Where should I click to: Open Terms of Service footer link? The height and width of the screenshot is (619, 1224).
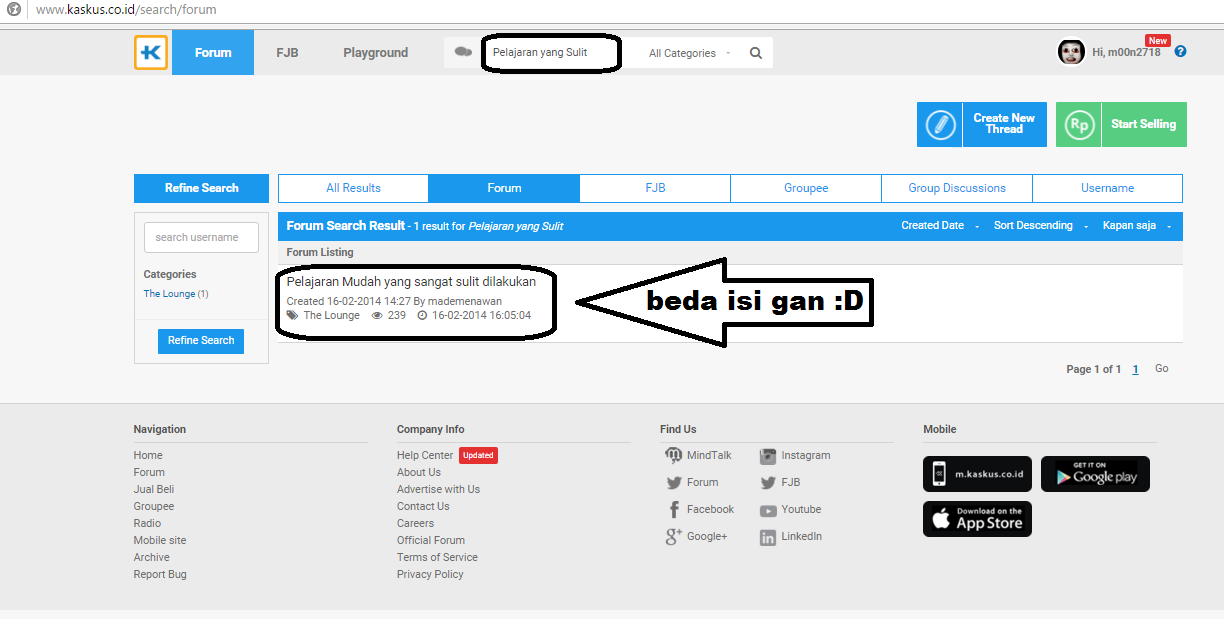tap(437, 558)
